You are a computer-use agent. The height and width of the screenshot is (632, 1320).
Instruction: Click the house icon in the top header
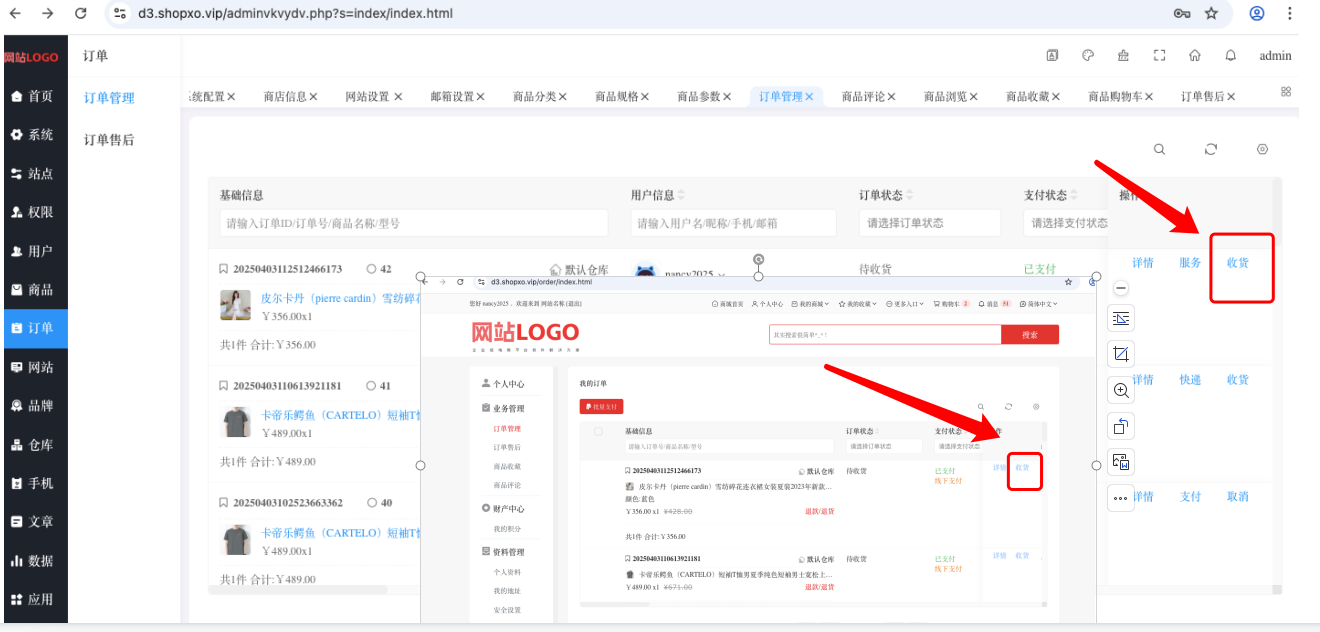tap(1195, 56)
